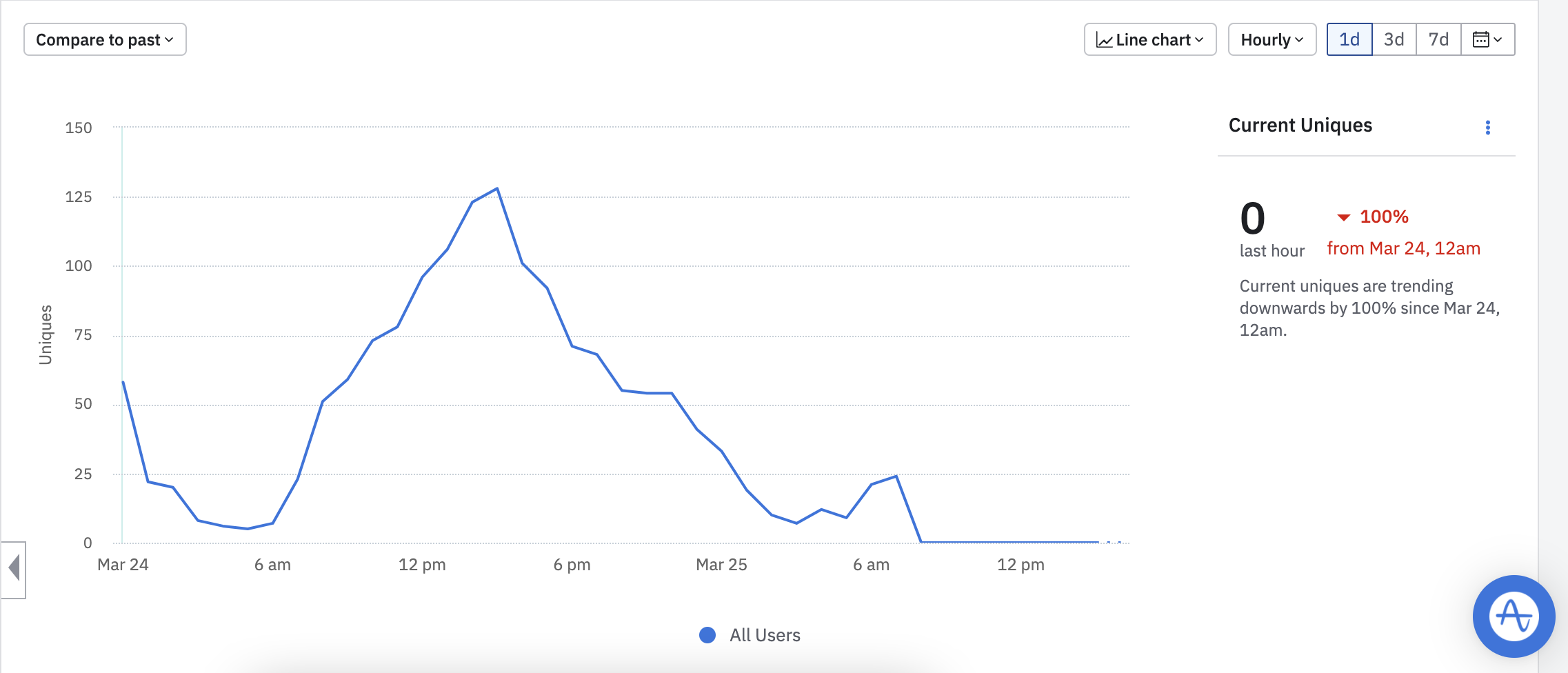Click the highest peak of the line
The height and width of the screenshot is (673, 1568).
[x=497, y=188]
